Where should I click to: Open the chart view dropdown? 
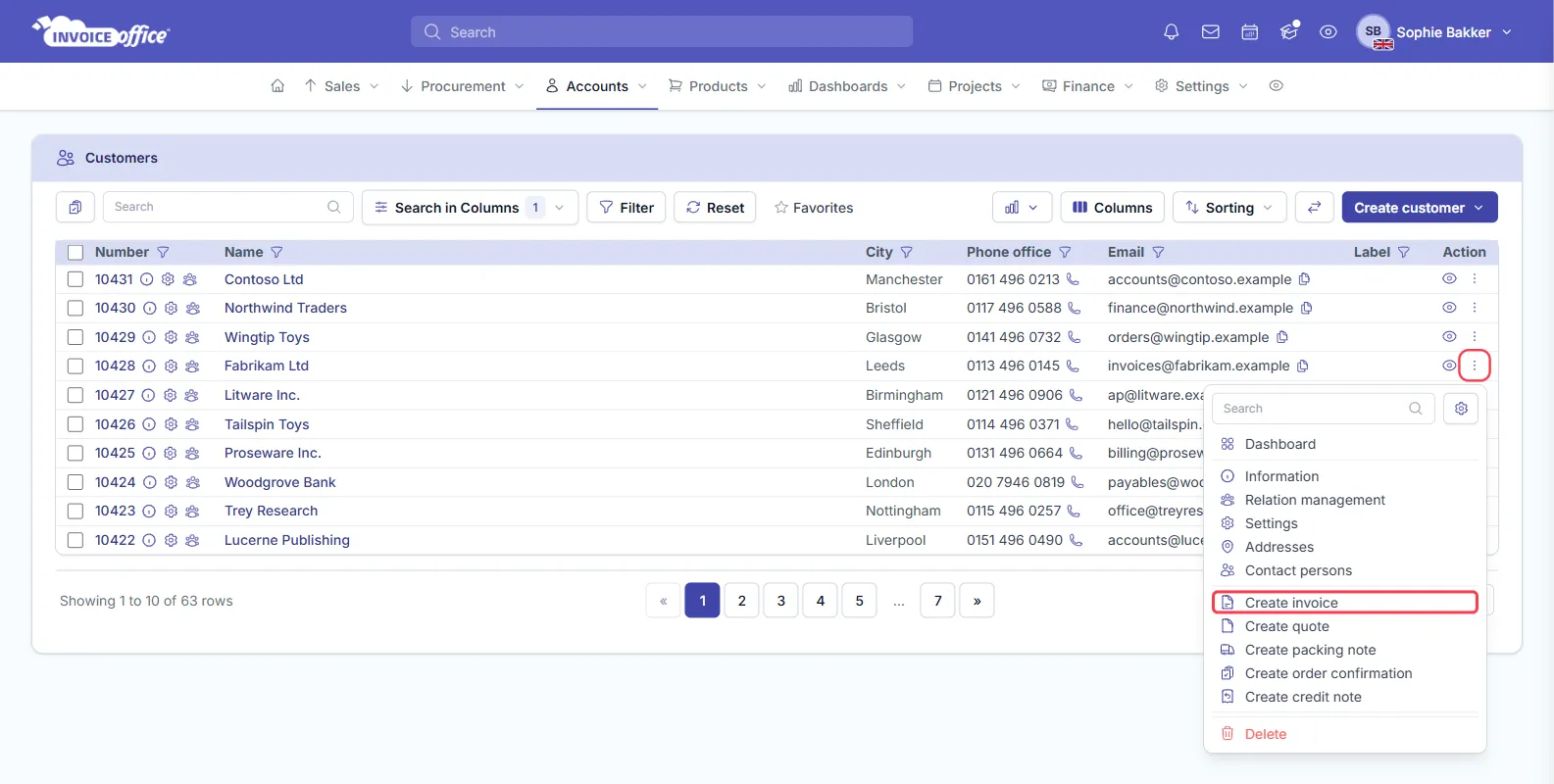(x=1022, y=208)
